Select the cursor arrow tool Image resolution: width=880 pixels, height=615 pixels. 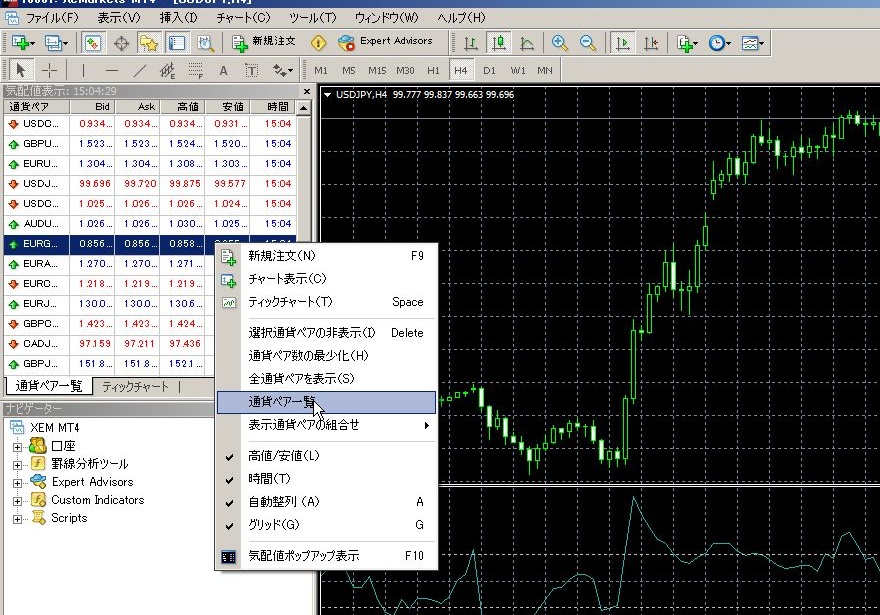point(21,71)
